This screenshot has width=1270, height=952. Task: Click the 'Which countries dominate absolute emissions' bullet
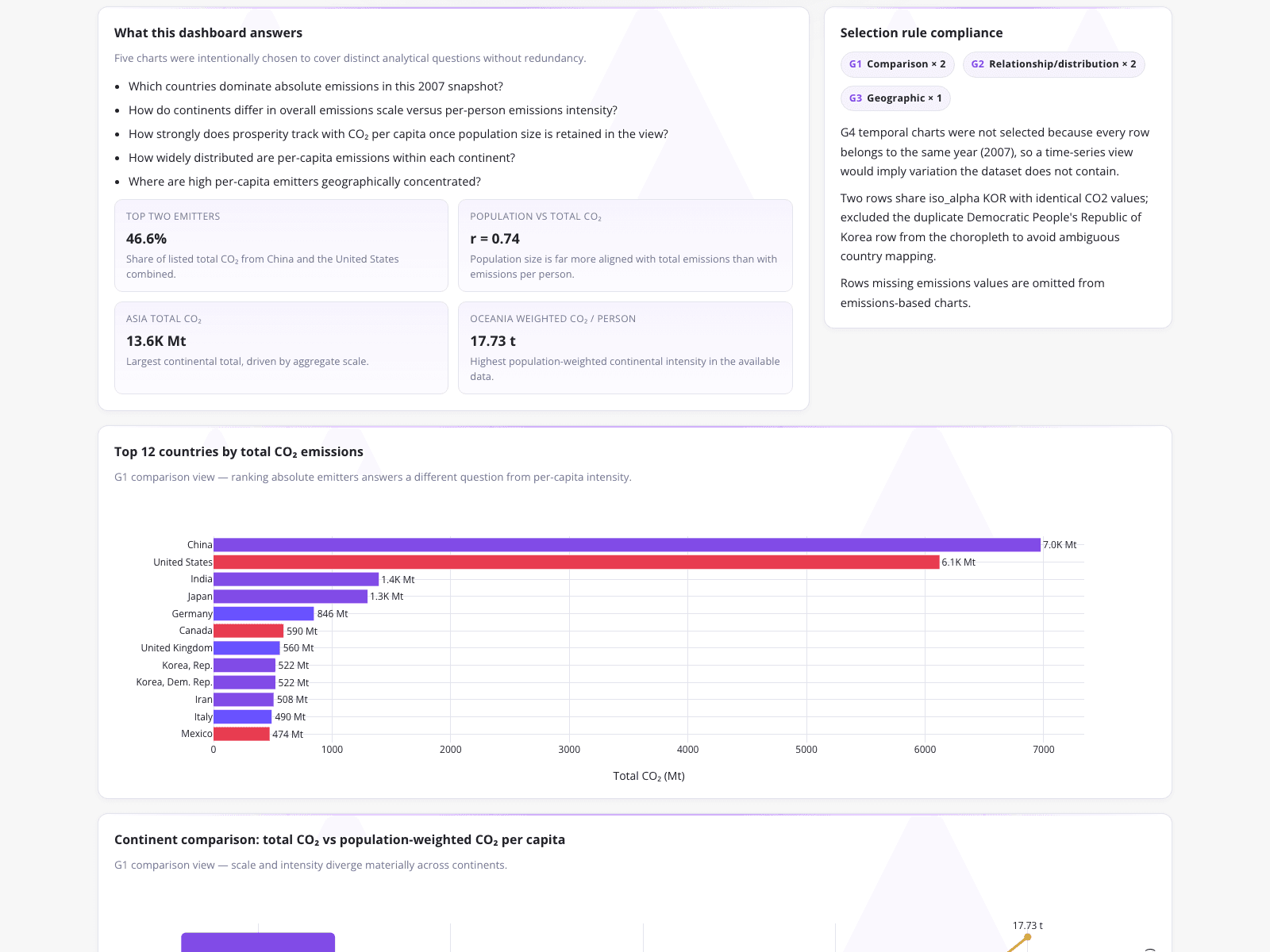[x=316, y=86]
